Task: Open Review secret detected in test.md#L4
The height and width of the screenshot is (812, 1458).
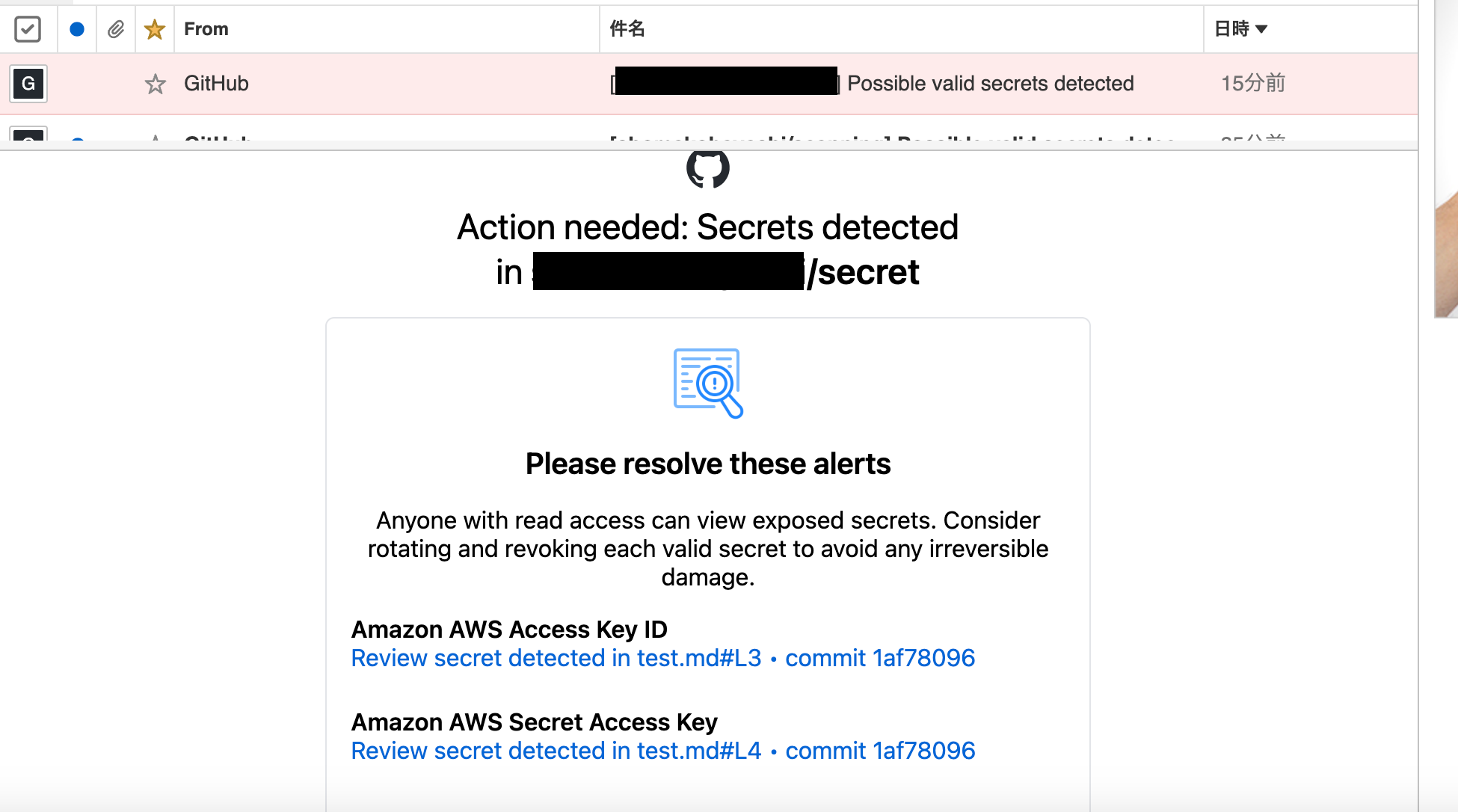Action: 556,751
